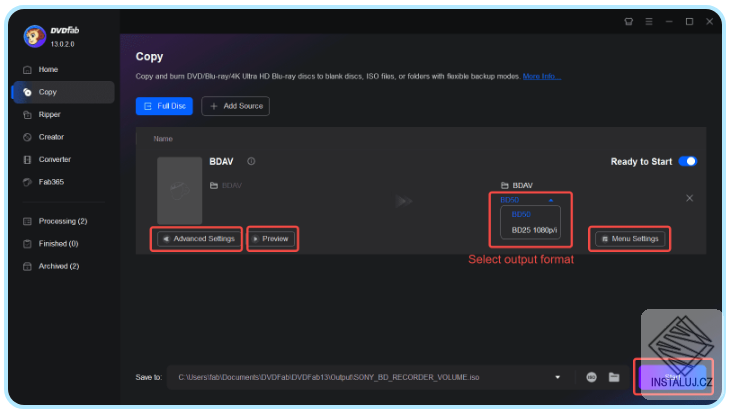Click the Ripper icon in sidebar
Viewport: 732px width, 409px height.
pyautogui.click(x=27, y=114)
